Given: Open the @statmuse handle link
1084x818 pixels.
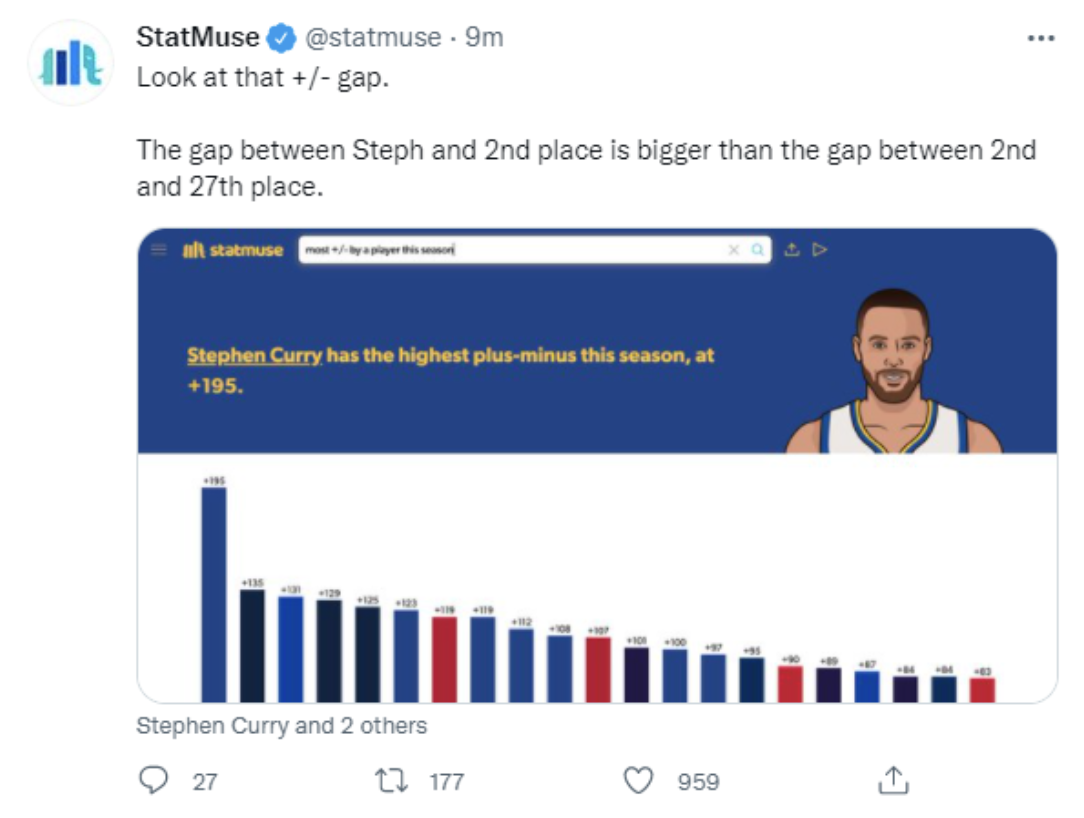Looking at the screenshot, I should 373,37.
